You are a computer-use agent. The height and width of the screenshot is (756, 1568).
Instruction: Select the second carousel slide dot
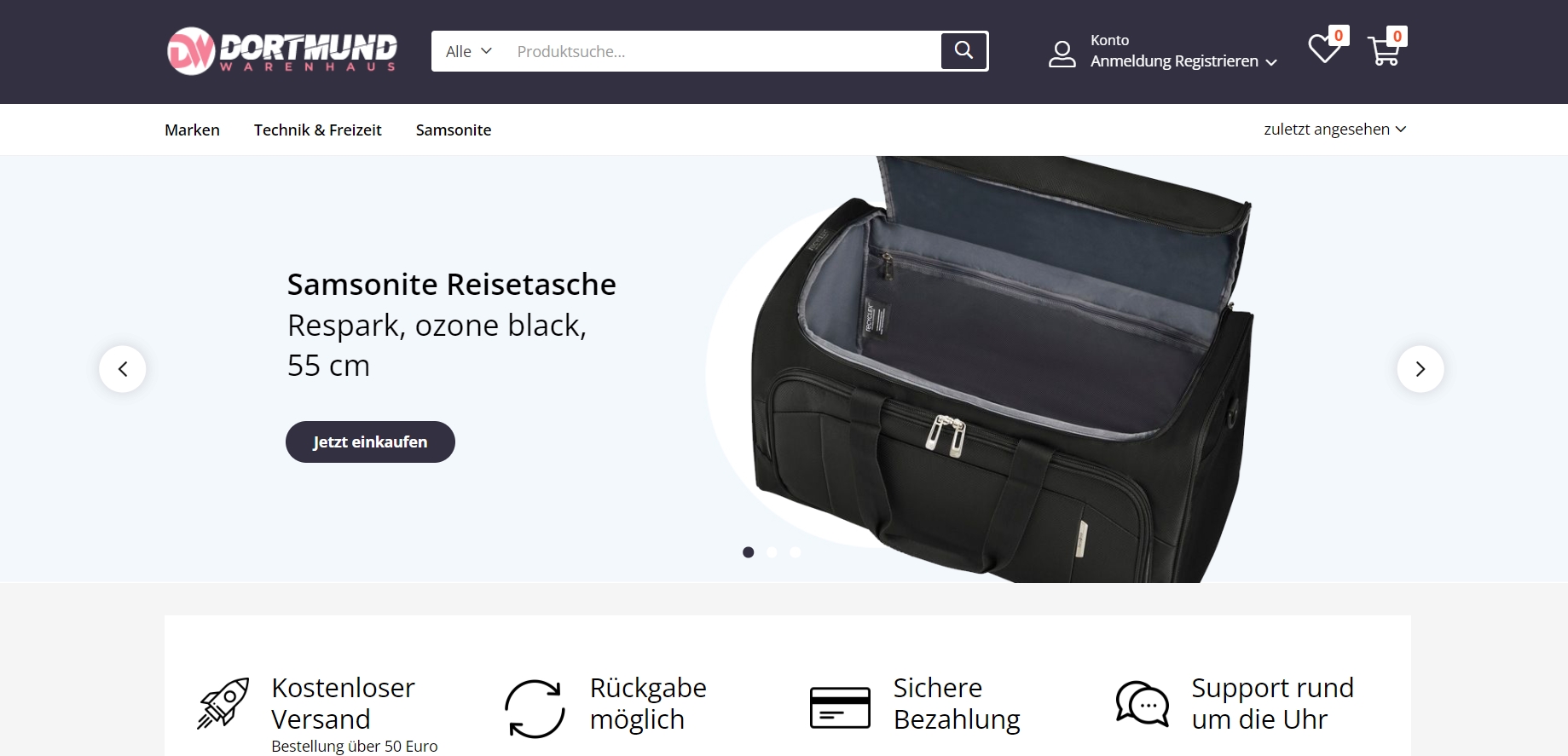[772, 552]
